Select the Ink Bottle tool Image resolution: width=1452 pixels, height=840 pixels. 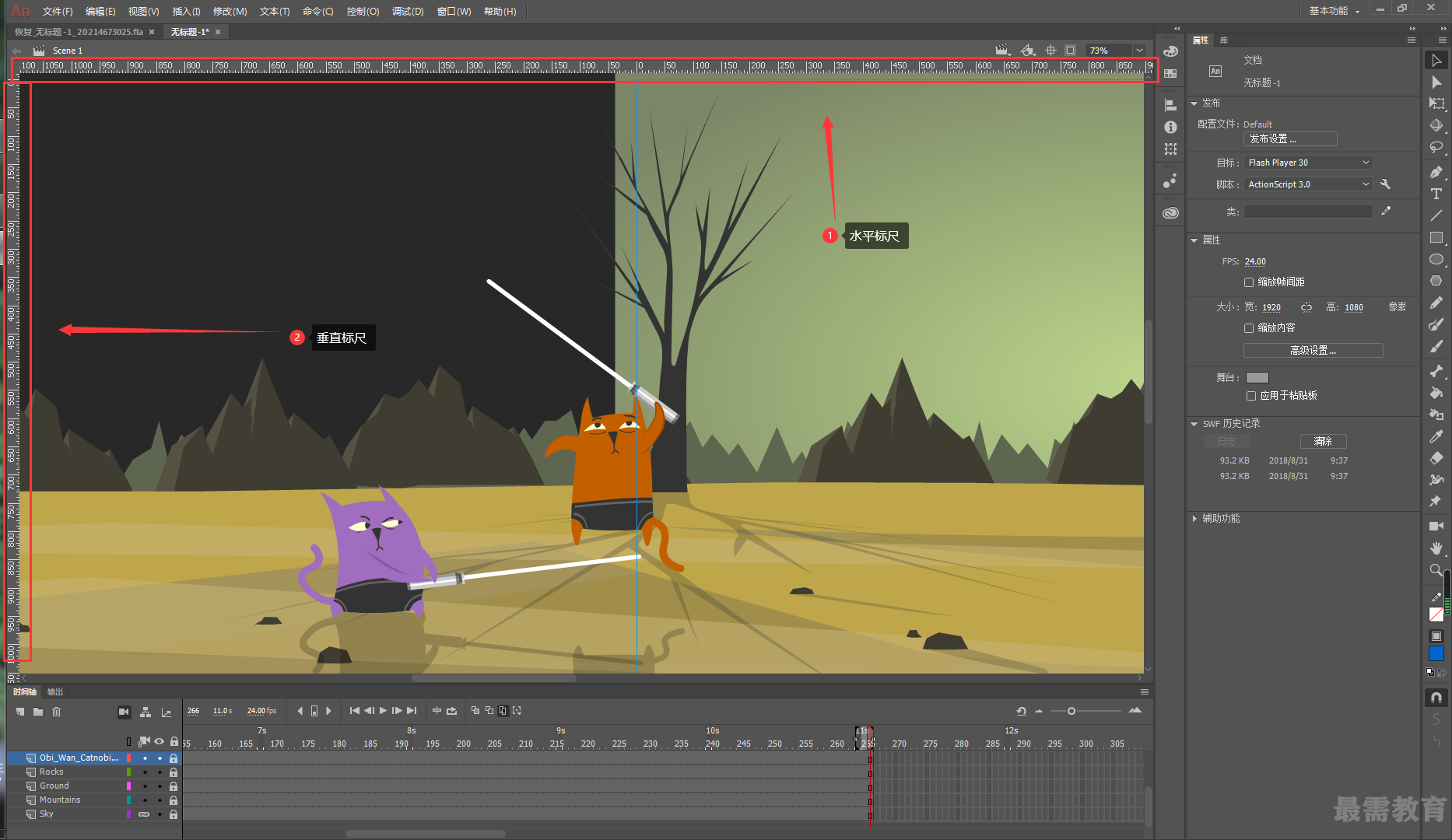[x=1436, y=415]
